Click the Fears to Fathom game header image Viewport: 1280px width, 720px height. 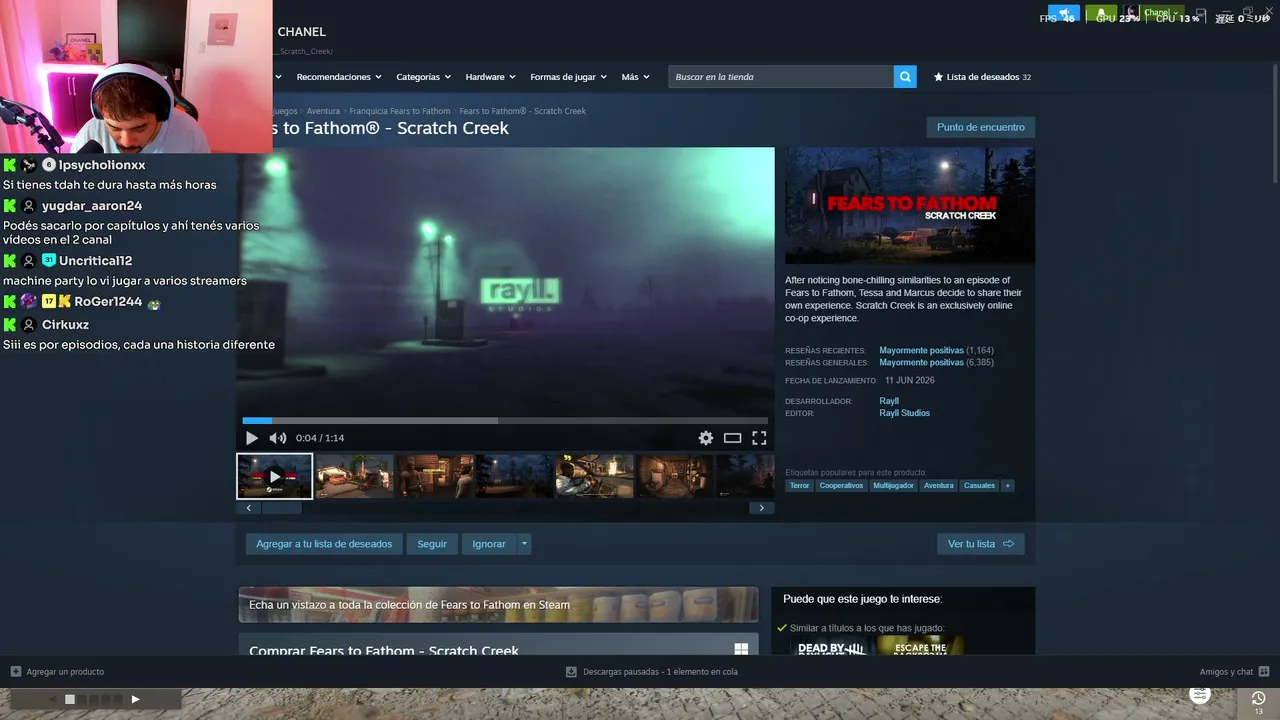pos(910,206)
